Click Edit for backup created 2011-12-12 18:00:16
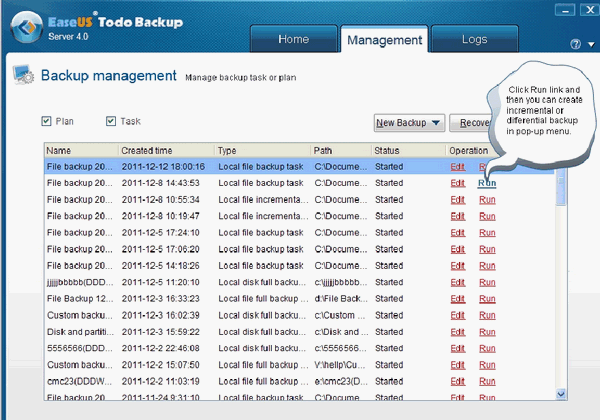The width and height of the screenshot is (600, 420). point(458,167)
